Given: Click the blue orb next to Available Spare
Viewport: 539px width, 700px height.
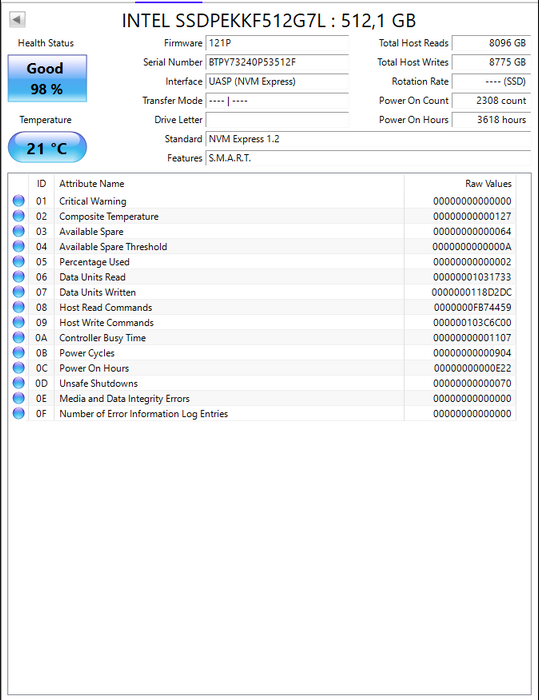Looking at the screenshot, I should 19,231.
